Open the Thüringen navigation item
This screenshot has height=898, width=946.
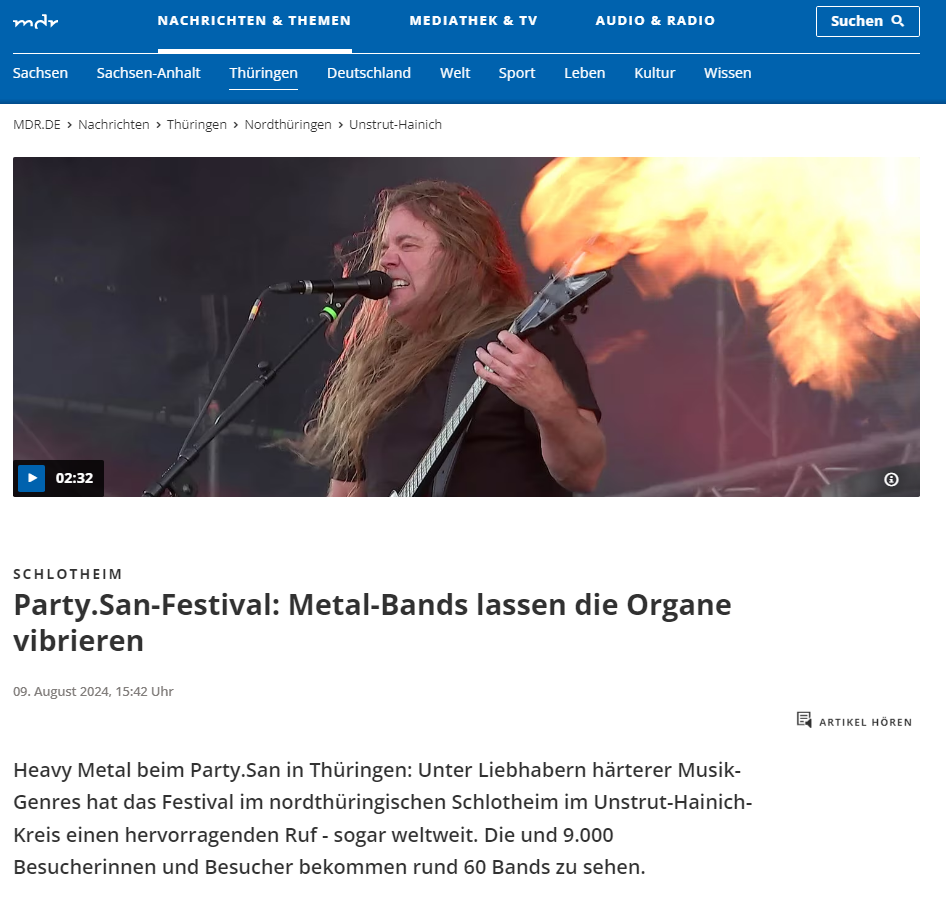(x=264, y=73)
